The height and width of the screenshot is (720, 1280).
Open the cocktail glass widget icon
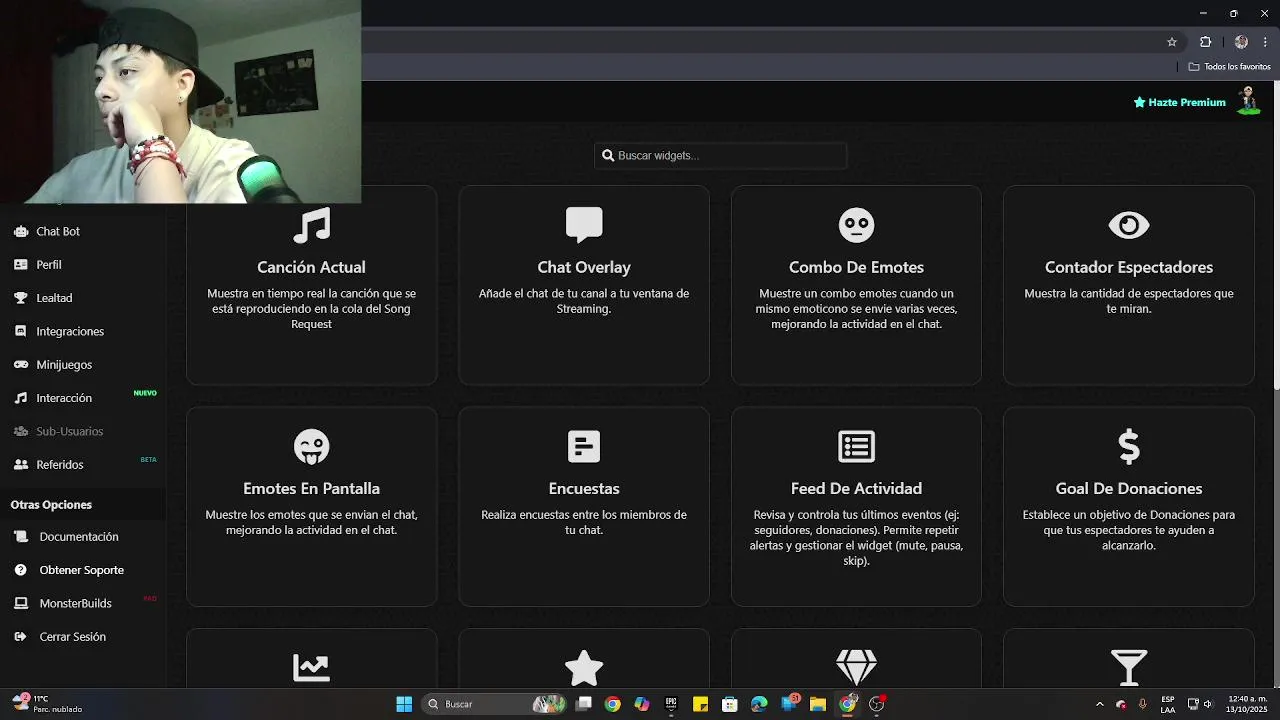click(1129, 667)
